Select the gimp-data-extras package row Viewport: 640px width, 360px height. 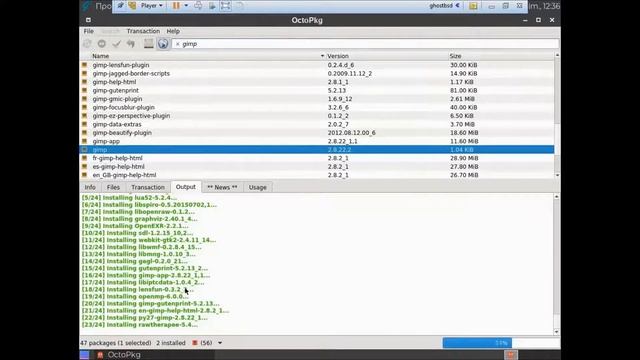pos(317,124)
